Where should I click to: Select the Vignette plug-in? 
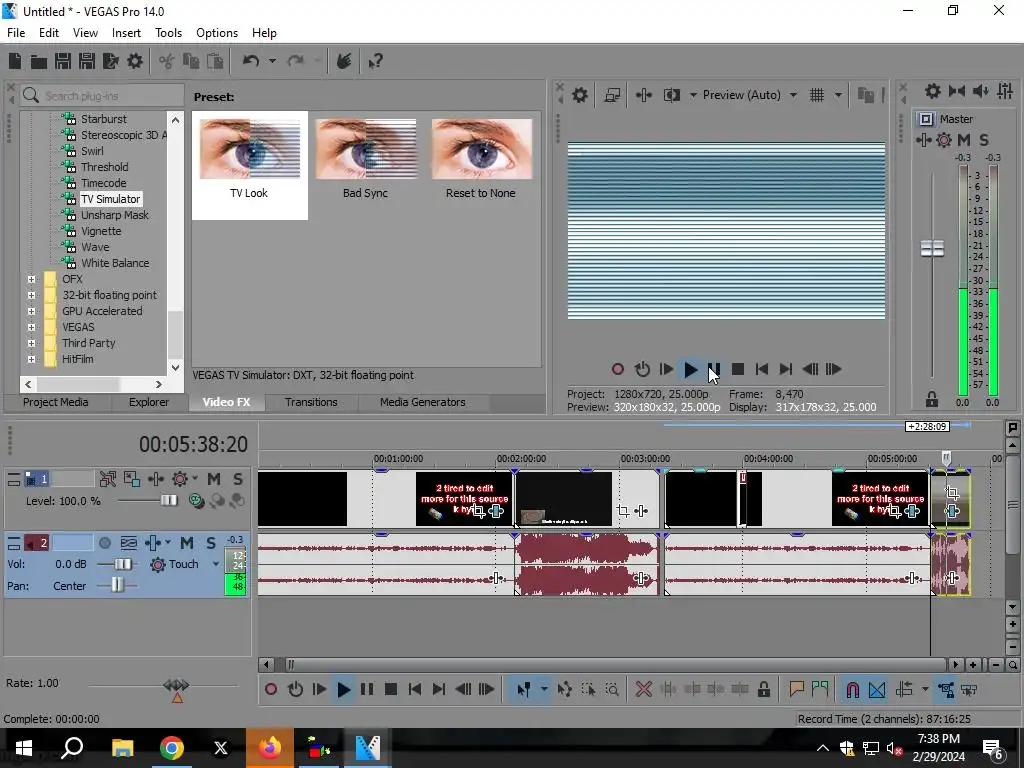(101, 231)
